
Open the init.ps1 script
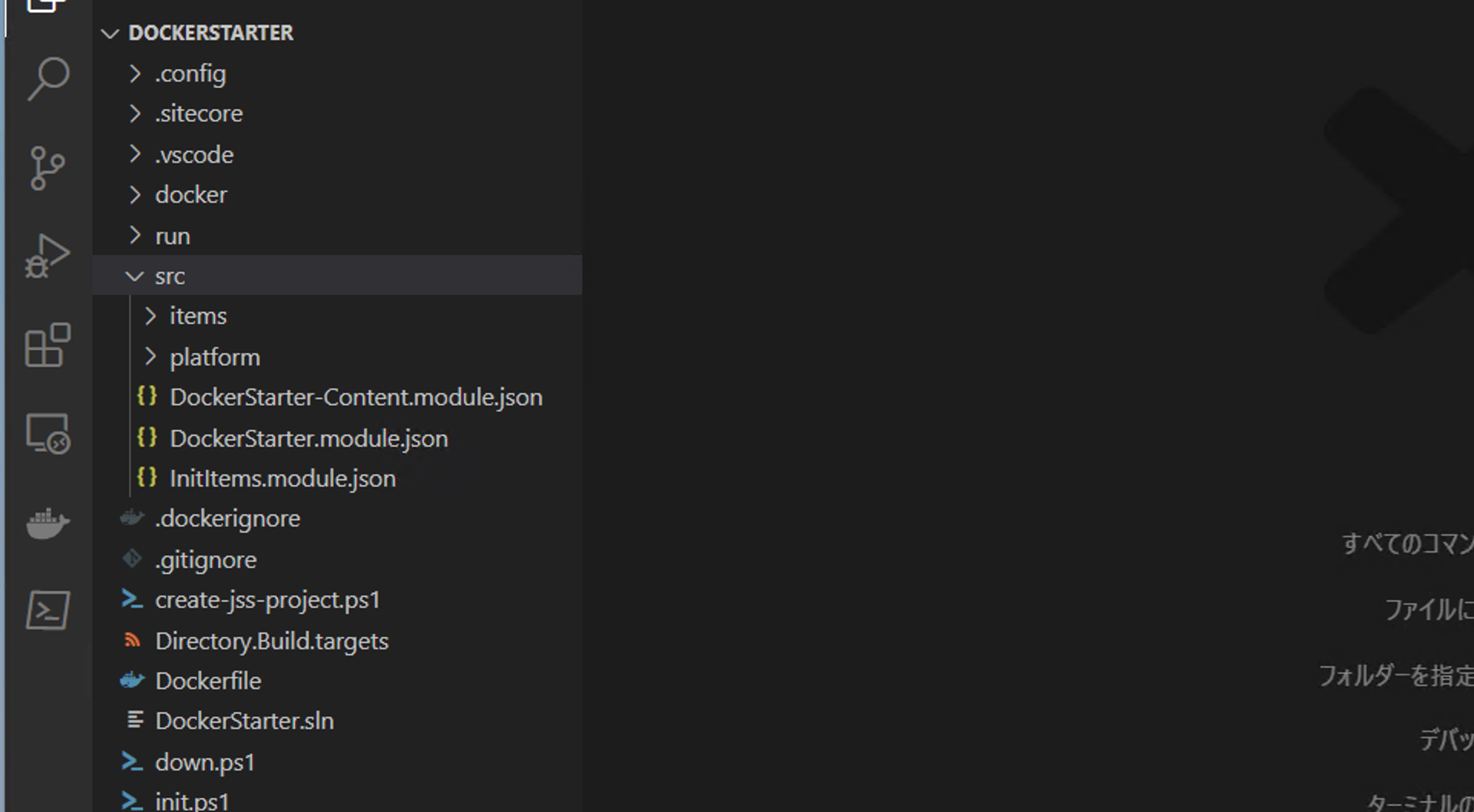coord(192,801)
